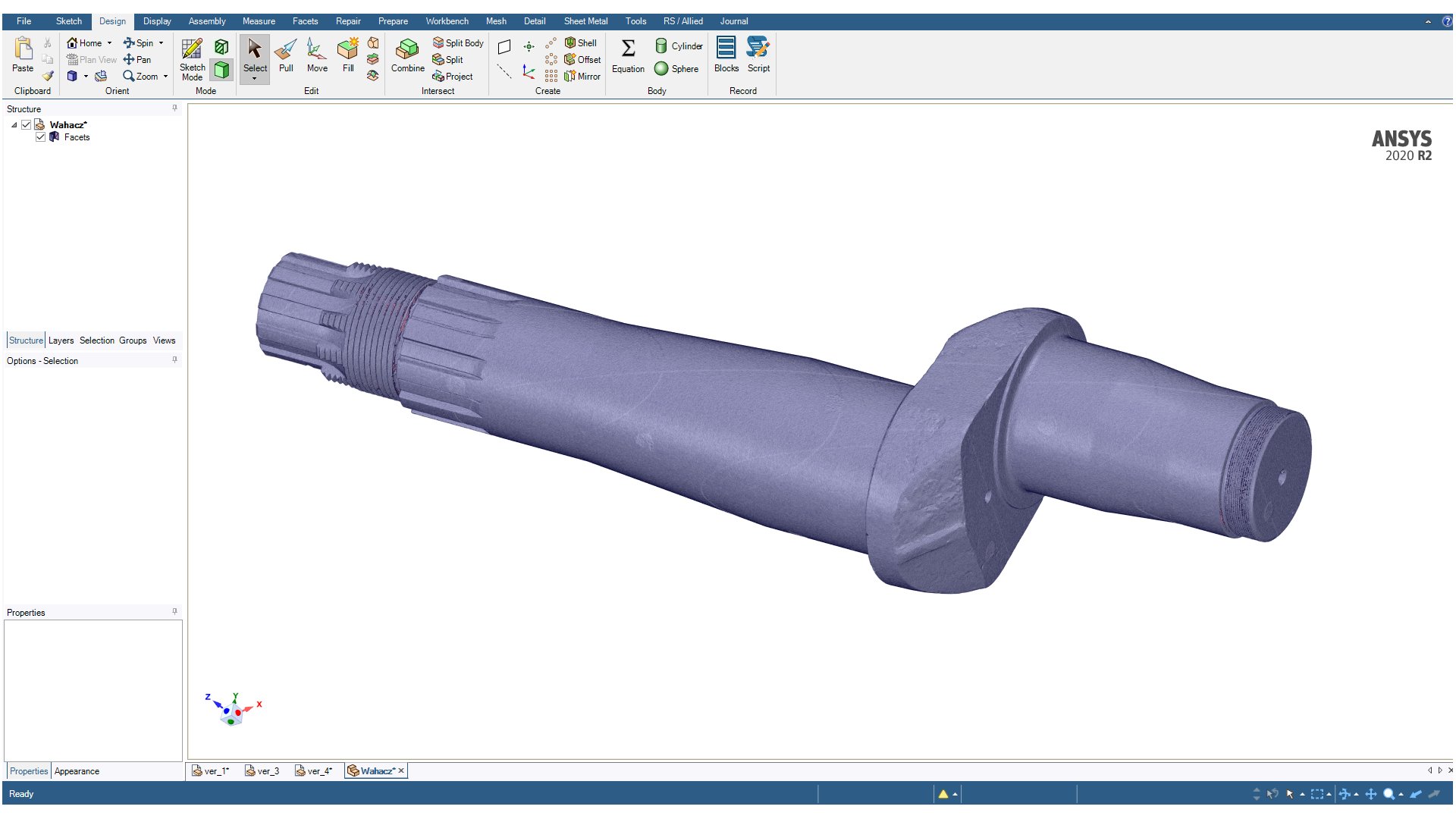Click the Origin create icon
1456x819 pixels.
[529, 73]
